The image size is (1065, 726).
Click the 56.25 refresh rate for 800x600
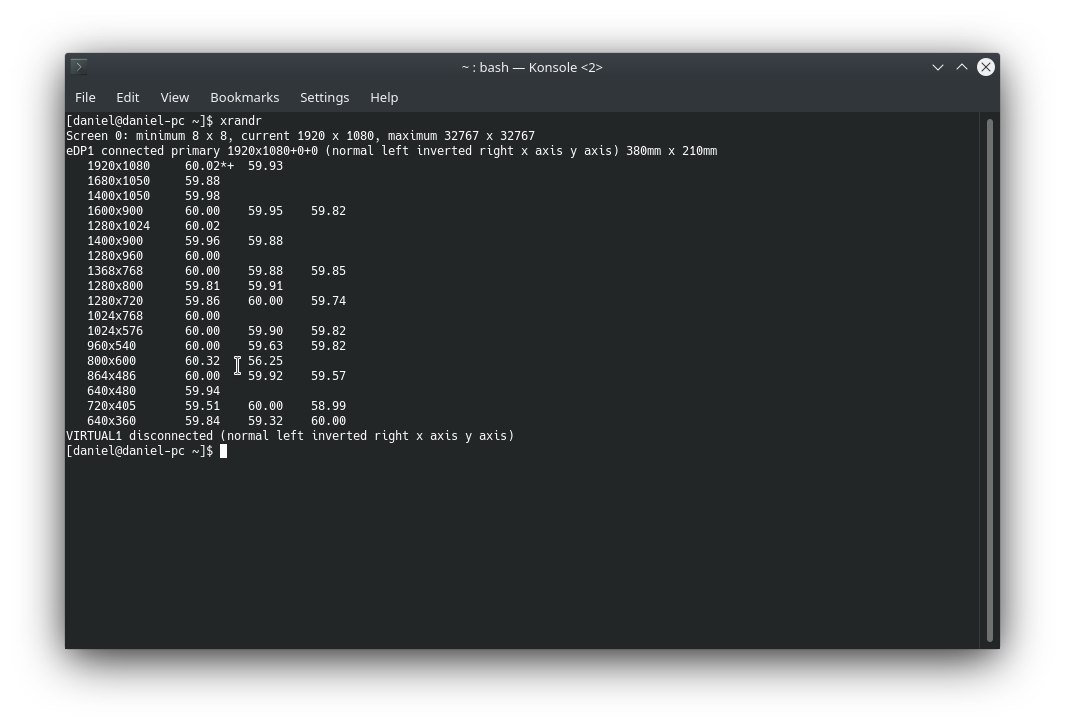266,361
